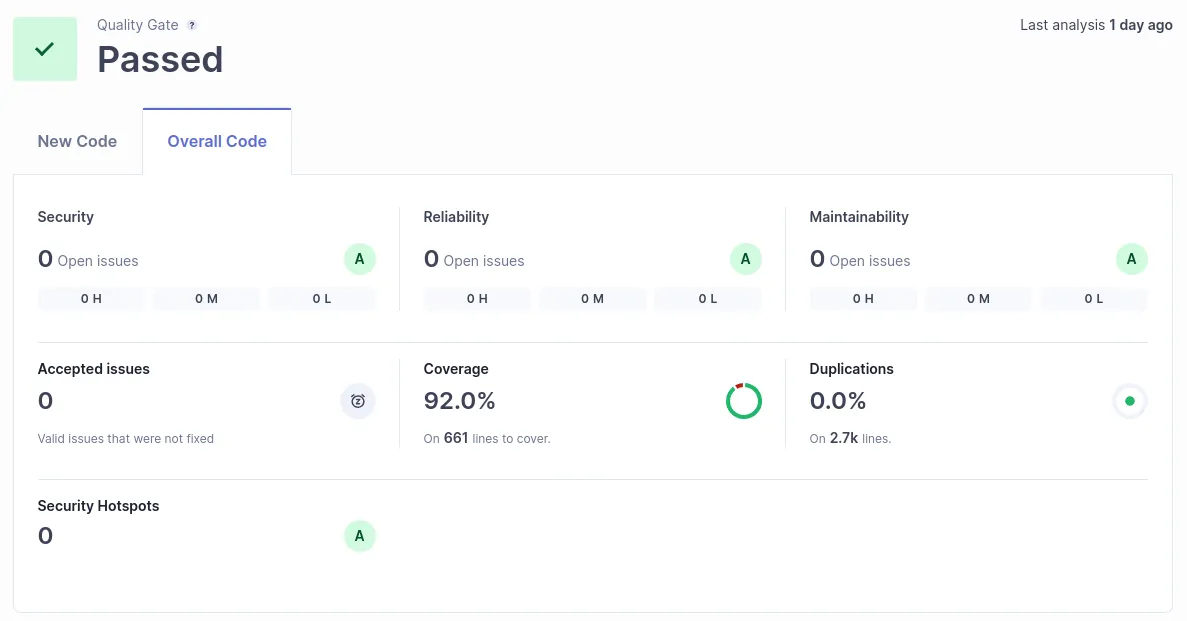Click the 'Quality Gate' label

pyautogui.click(x=138, y=25)
